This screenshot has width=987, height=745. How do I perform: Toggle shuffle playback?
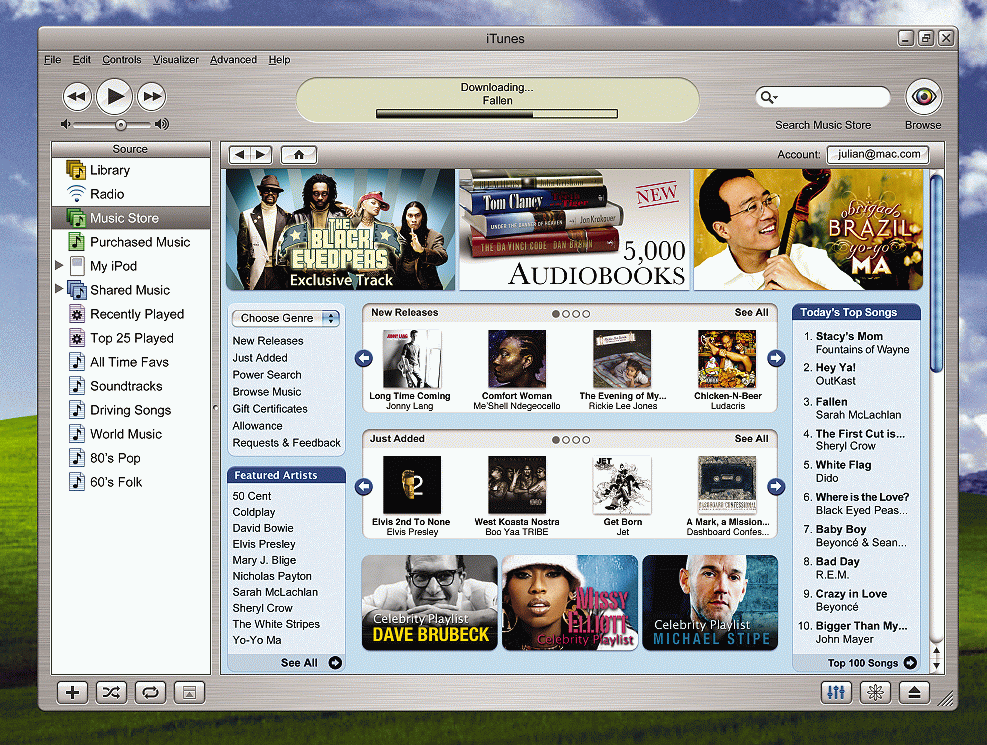coord(111,693)
